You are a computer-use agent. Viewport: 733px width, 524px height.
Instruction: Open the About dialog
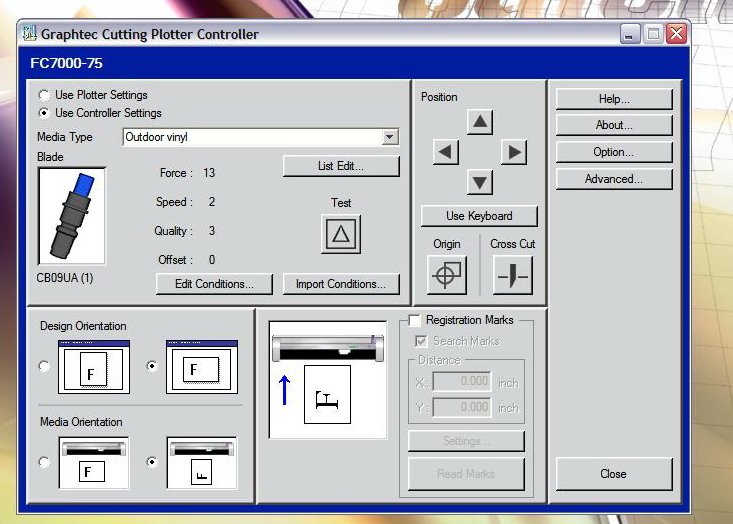pyautogui.click(x=614, y=125)
